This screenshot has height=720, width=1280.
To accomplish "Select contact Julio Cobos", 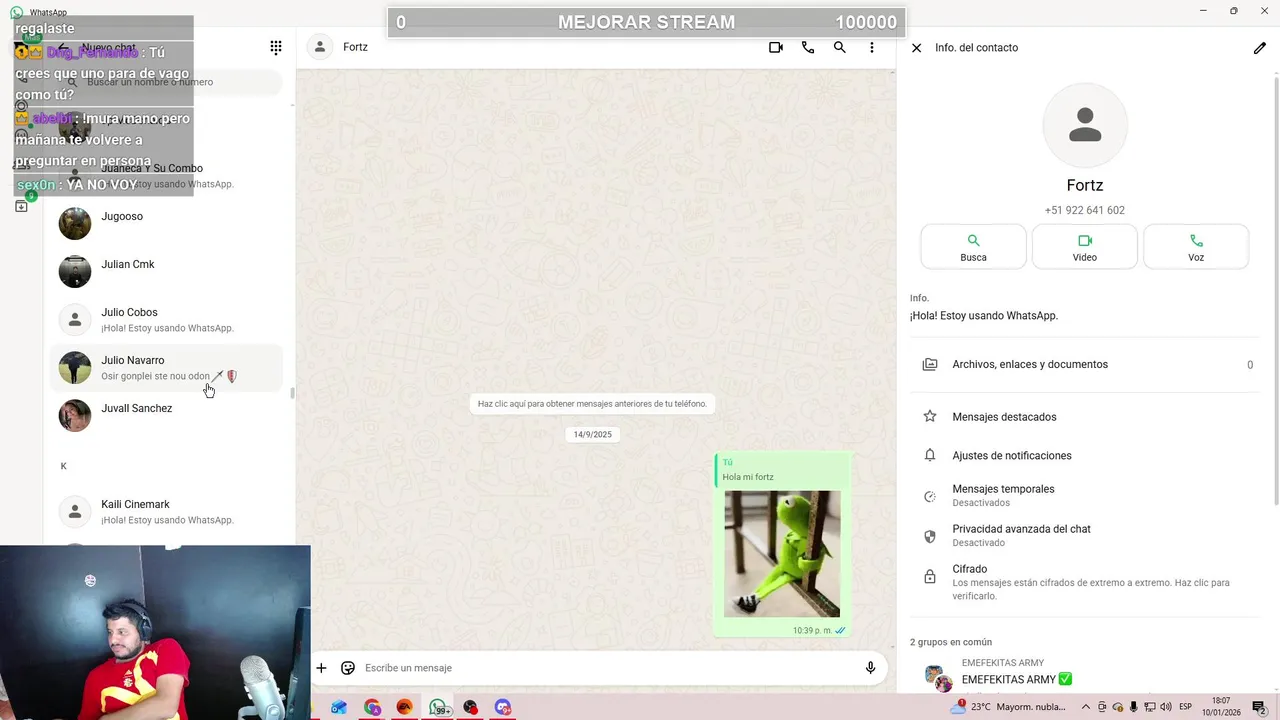I will pos(166,319).
